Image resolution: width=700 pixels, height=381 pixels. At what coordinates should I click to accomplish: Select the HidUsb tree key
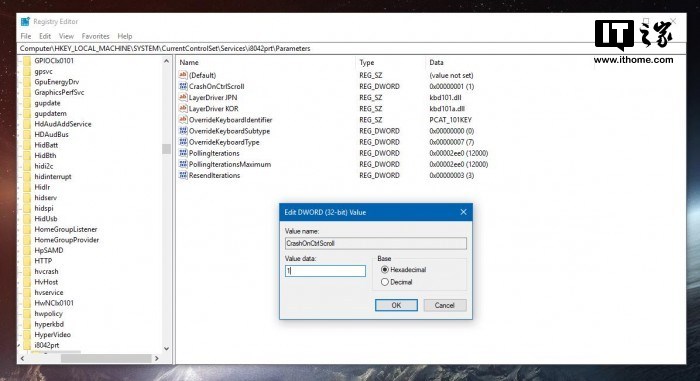[x=46, y=219]
